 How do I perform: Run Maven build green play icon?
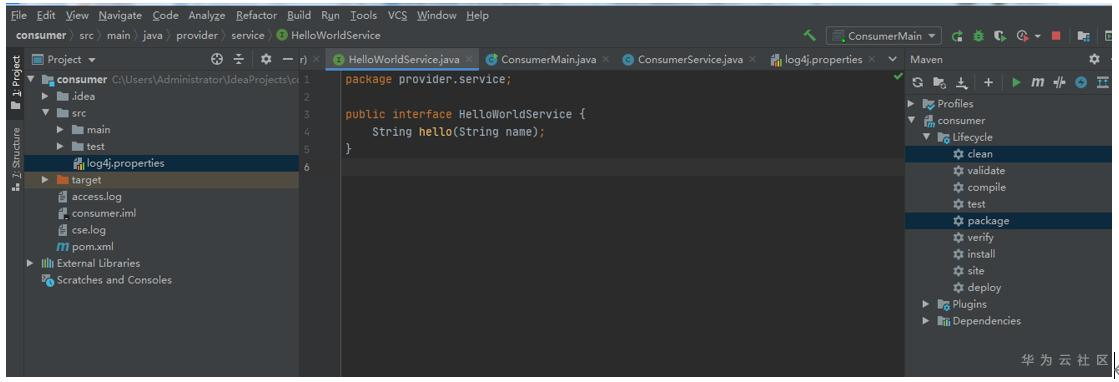point(1016,82)
